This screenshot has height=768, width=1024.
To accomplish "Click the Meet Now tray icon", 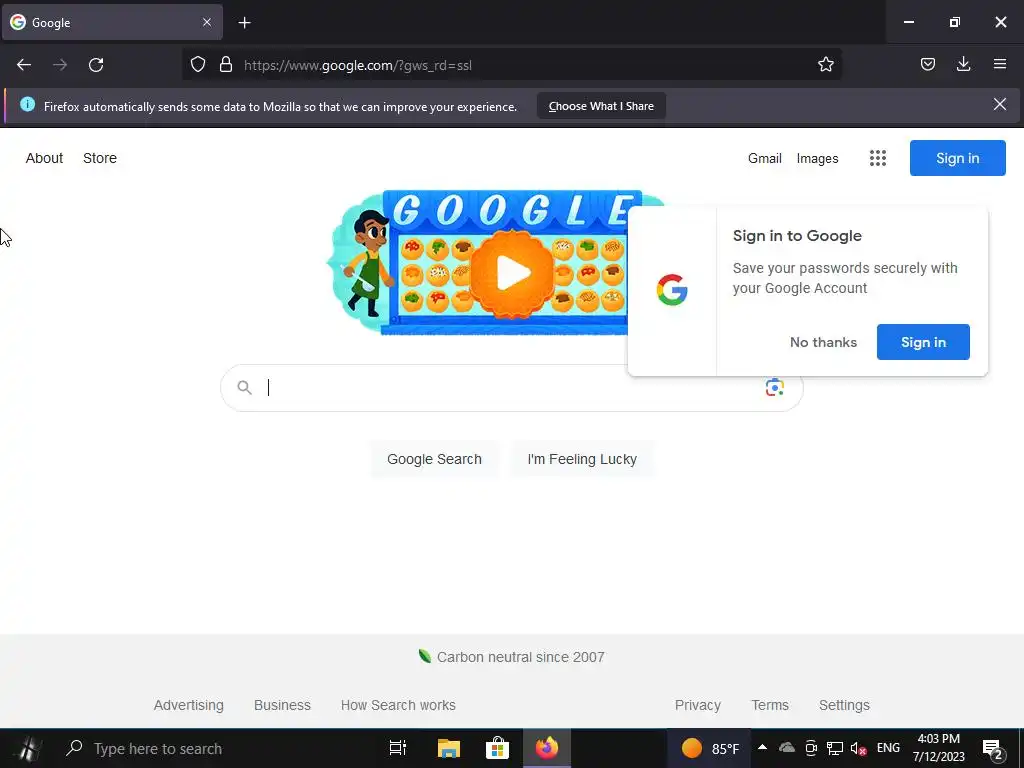I will [x=810, y=748].
